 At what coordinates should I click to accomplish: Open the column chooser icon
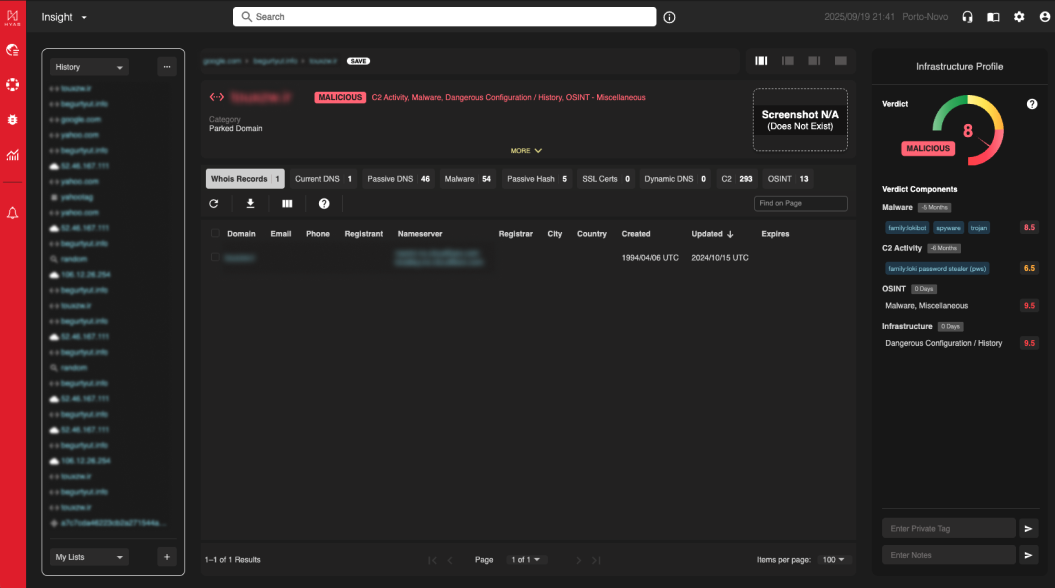287,204
